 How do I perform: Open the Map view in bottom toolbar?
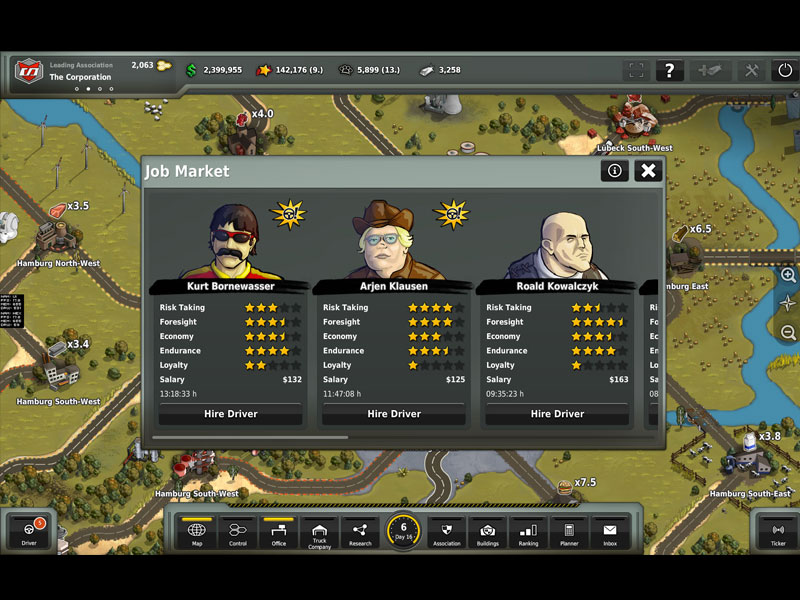(x=197, y=533)
